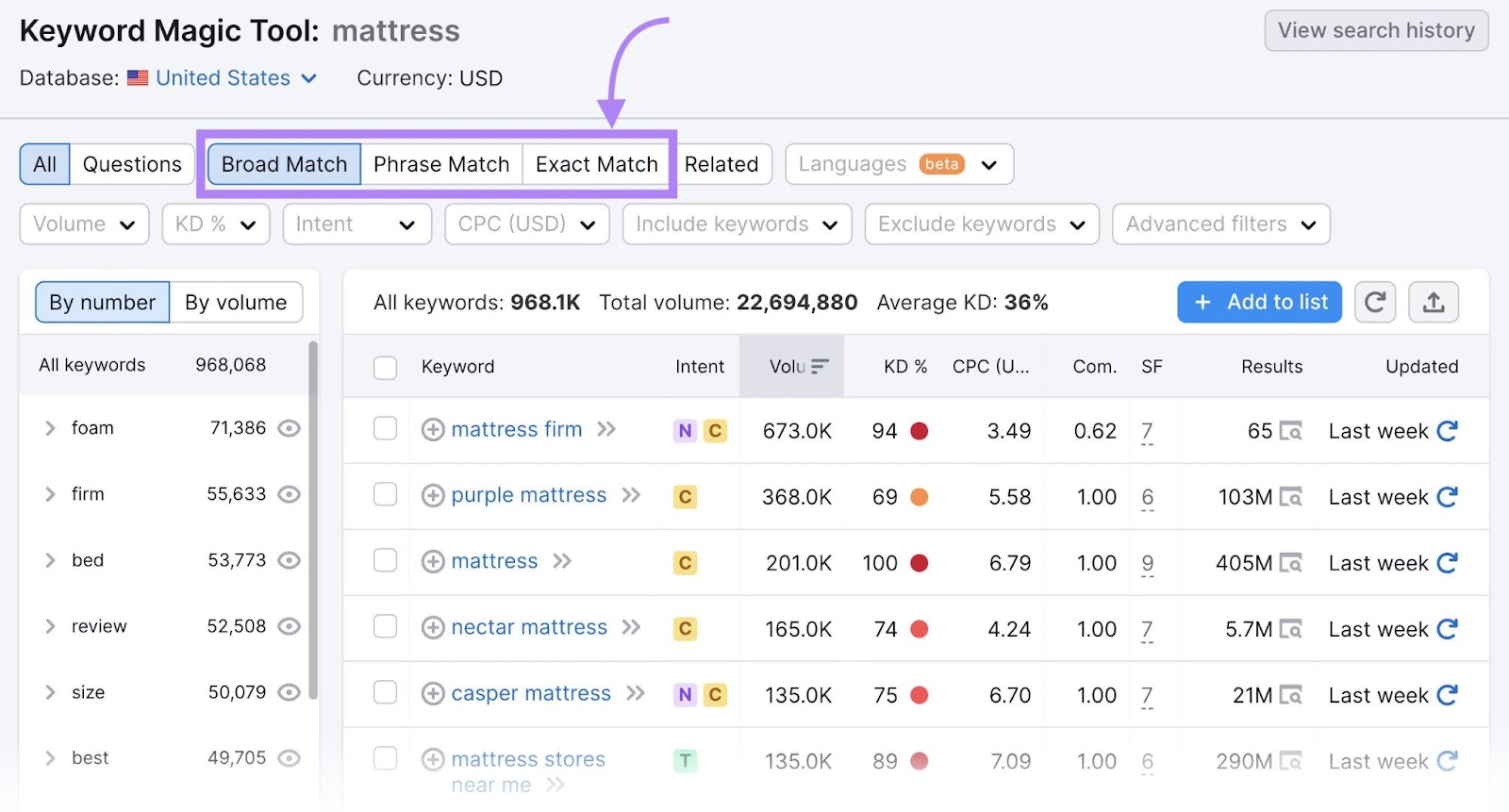Click the plus icon beside nectar mattress
This screenshot has width=1509, height=812.
tap(433, 628)
